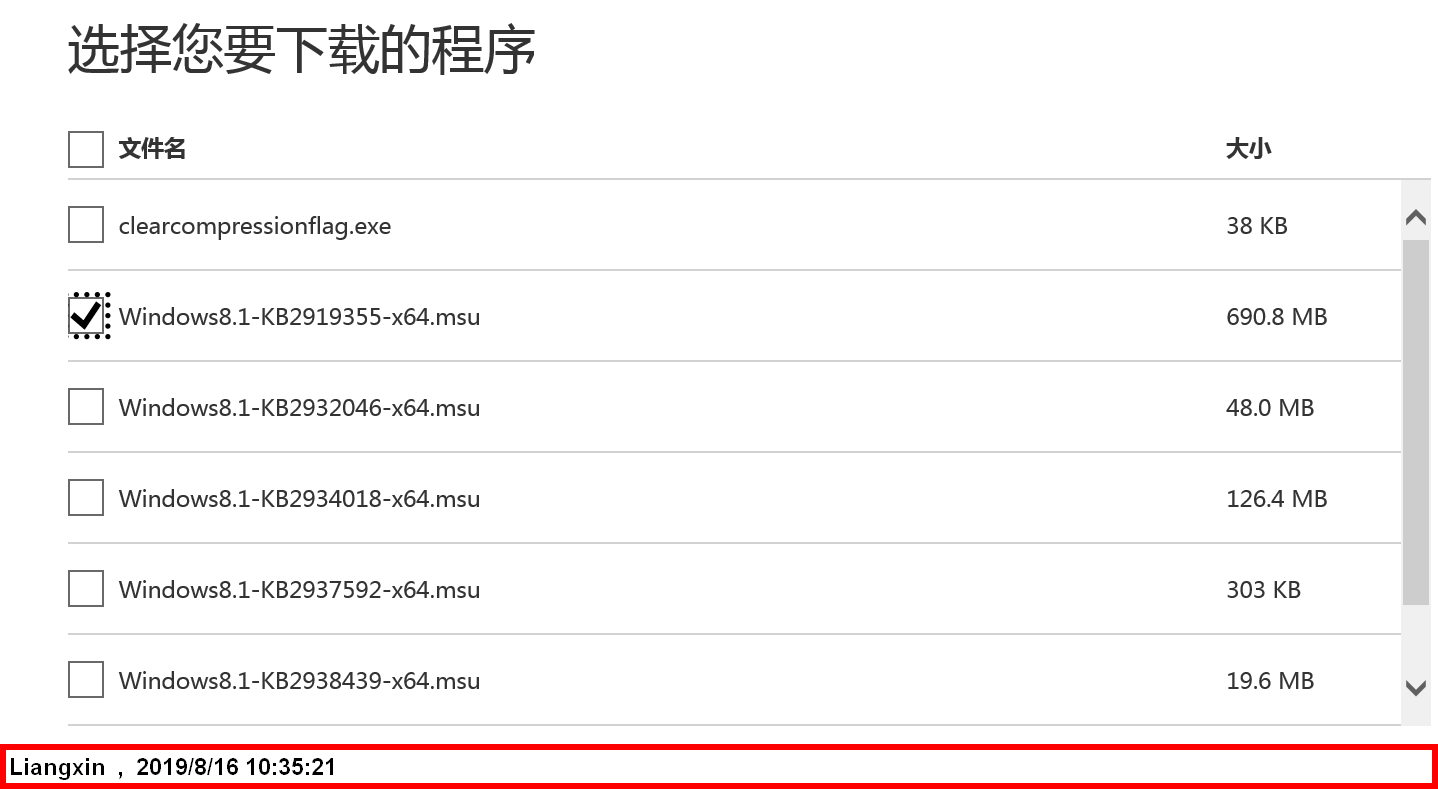1438x789 pixels.
Task: Click the 大小 column header
Action: 1249,149
